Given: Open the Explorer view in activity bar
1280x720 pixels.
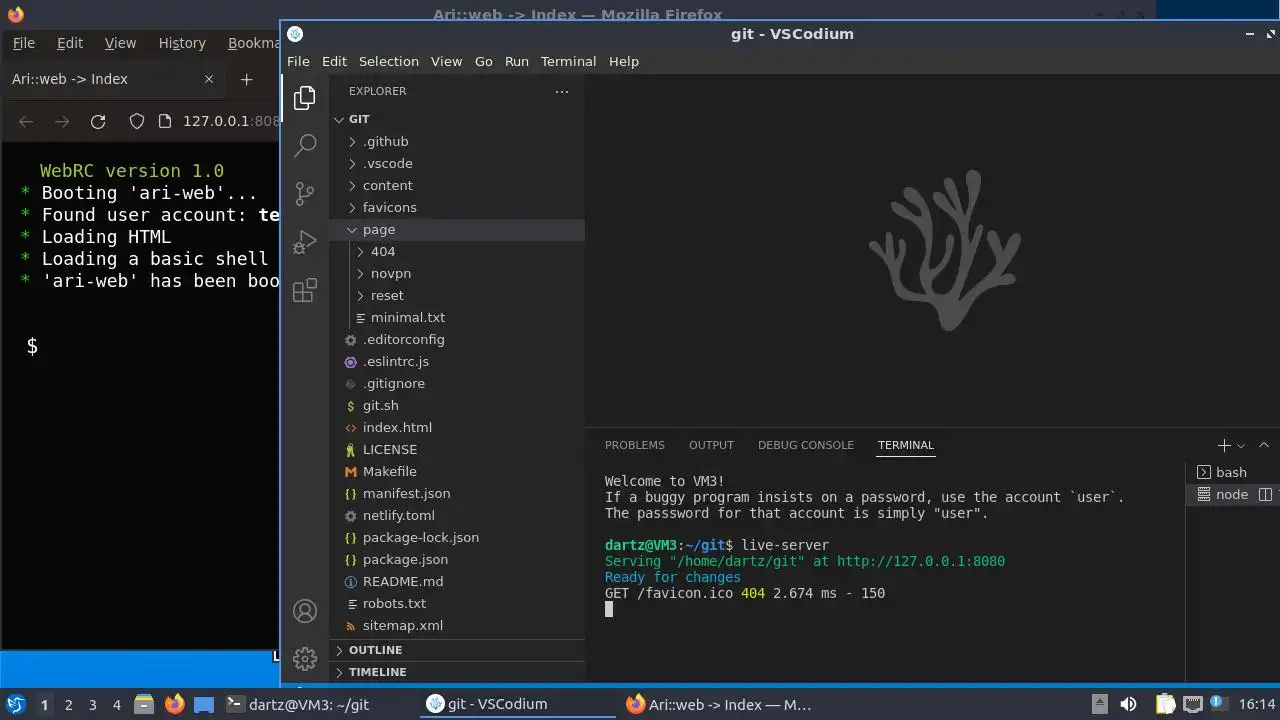Looking at the screenshot, I should tap(305, 98).
